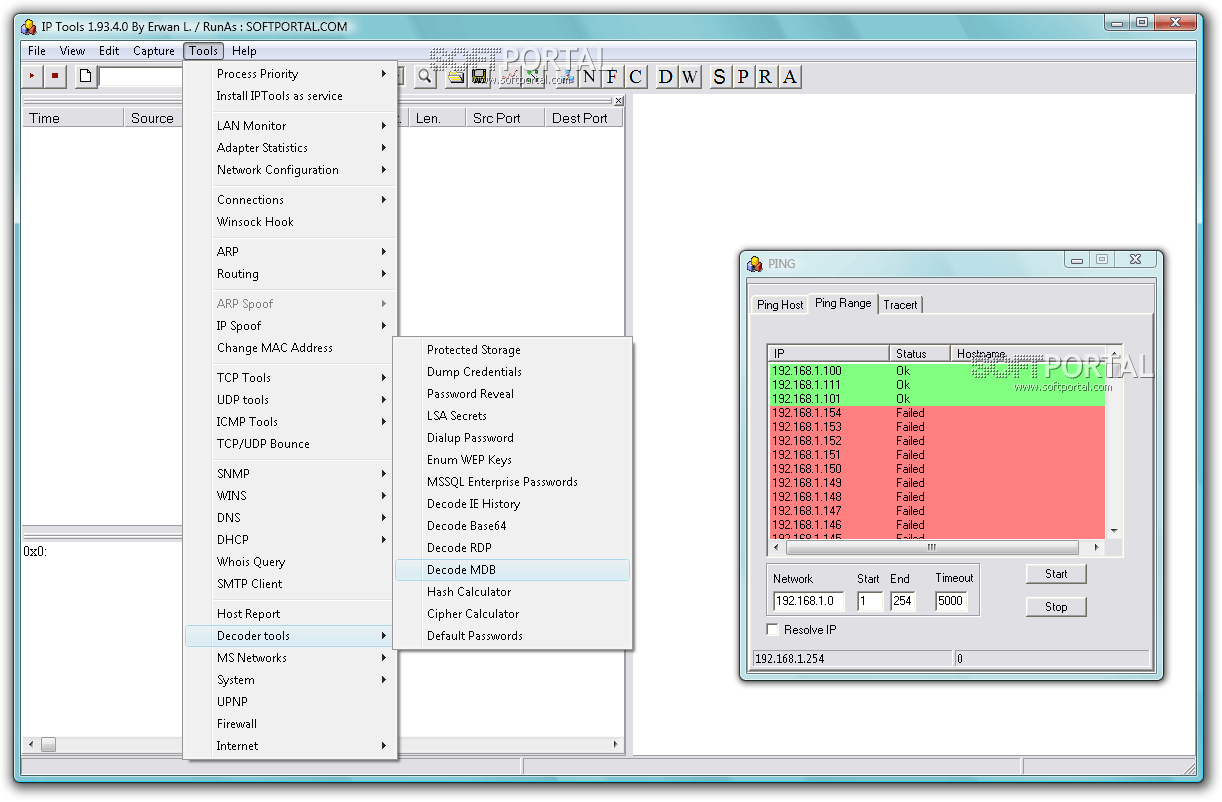Click Start in the PING window
Viewport: 1222px width, 802px height.
pyautogui.click(x=1056, y=574)
